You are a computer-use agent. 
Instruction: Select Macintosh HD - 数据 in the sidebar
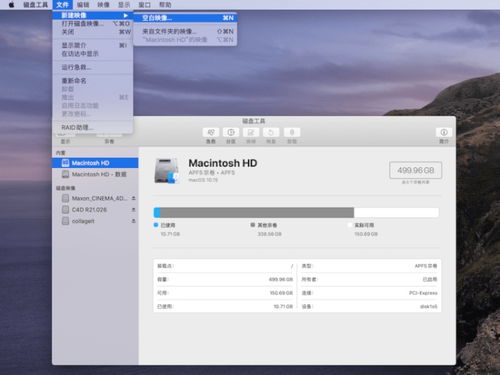point(95,174)
